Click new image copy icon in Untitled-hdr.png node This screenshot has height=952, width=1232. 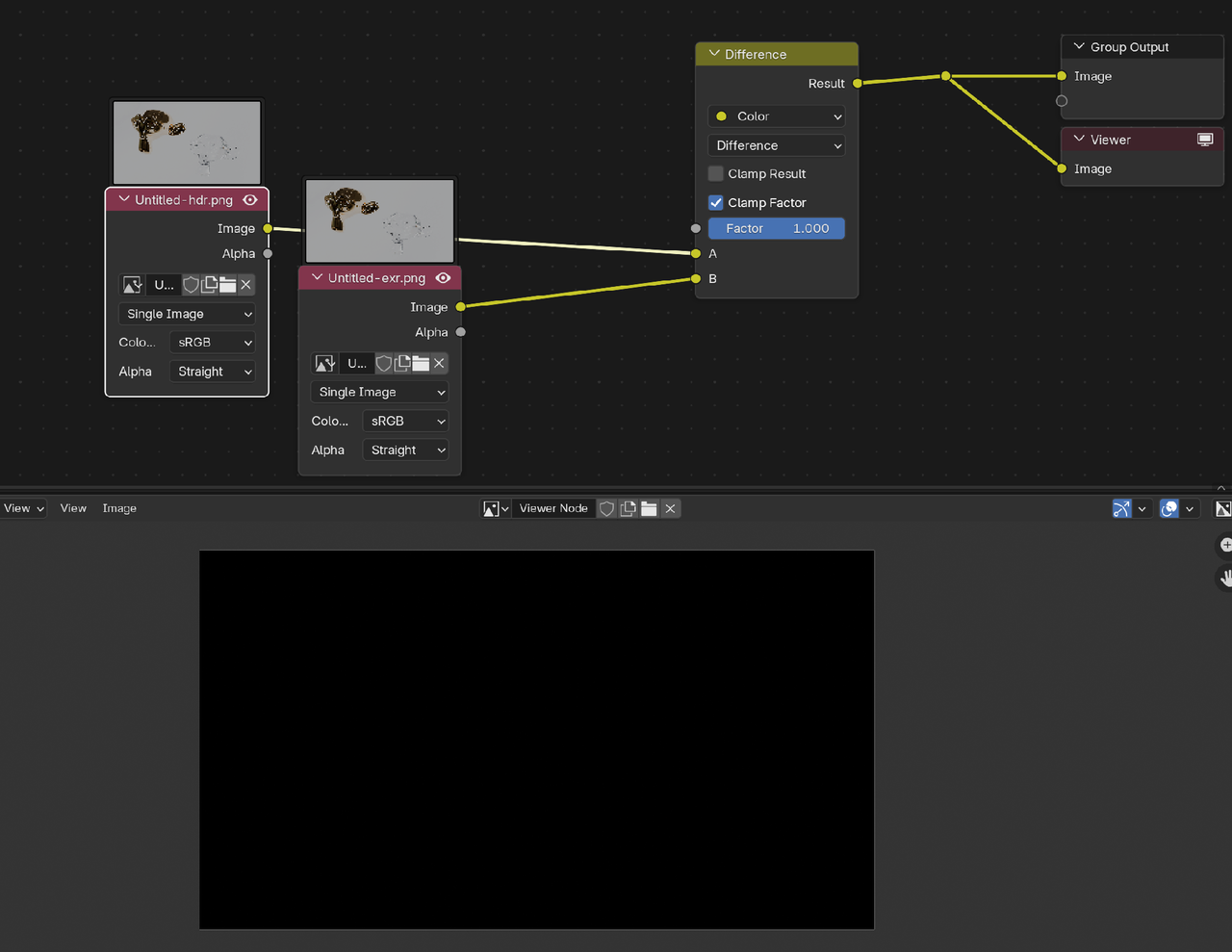[209, 285]
